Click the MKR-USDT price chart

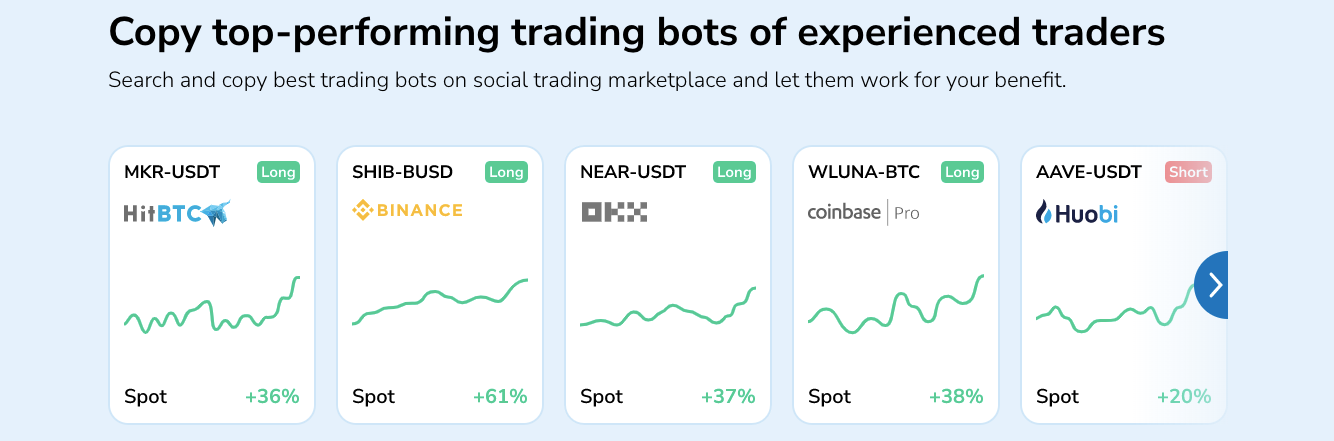point(212,306)
